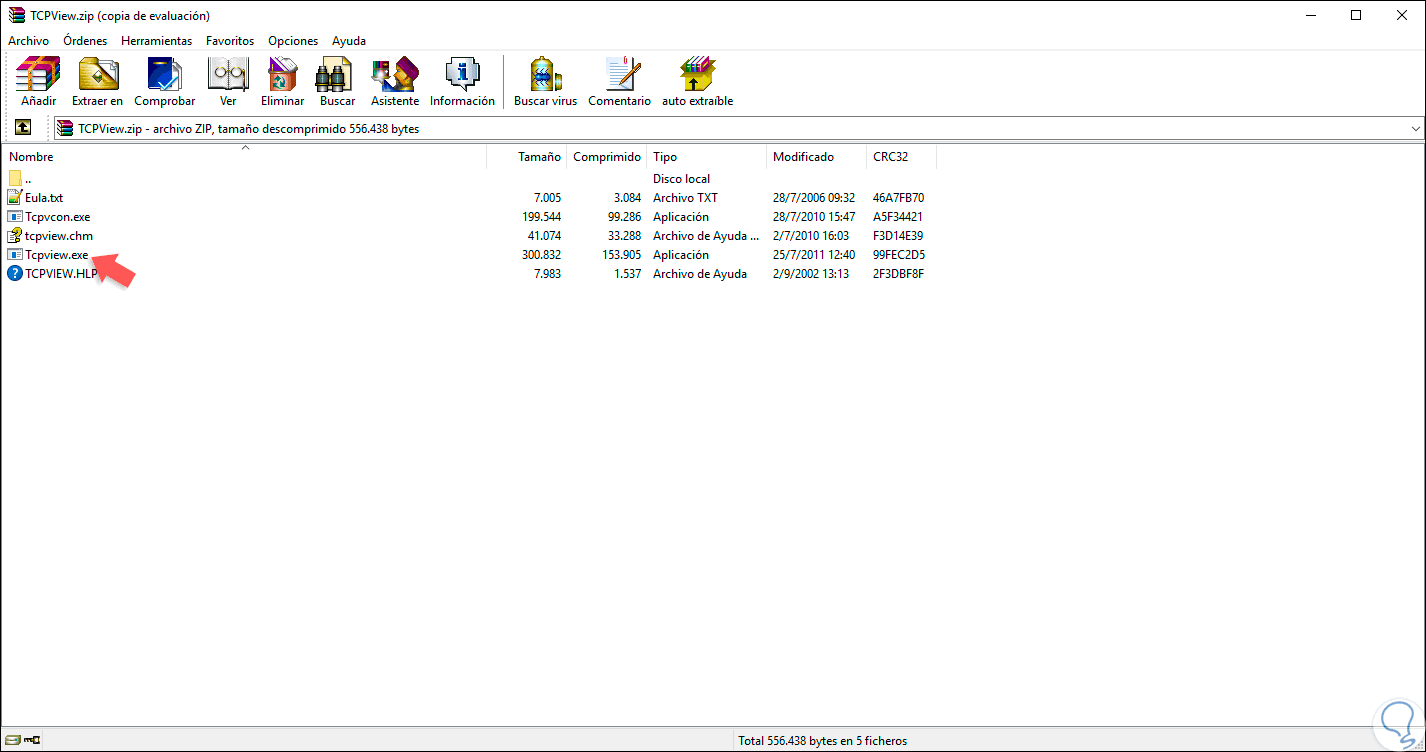This screenshot has width=1426, height=752.
Task: Sort by Tipo column header
Action: [707, 157]
